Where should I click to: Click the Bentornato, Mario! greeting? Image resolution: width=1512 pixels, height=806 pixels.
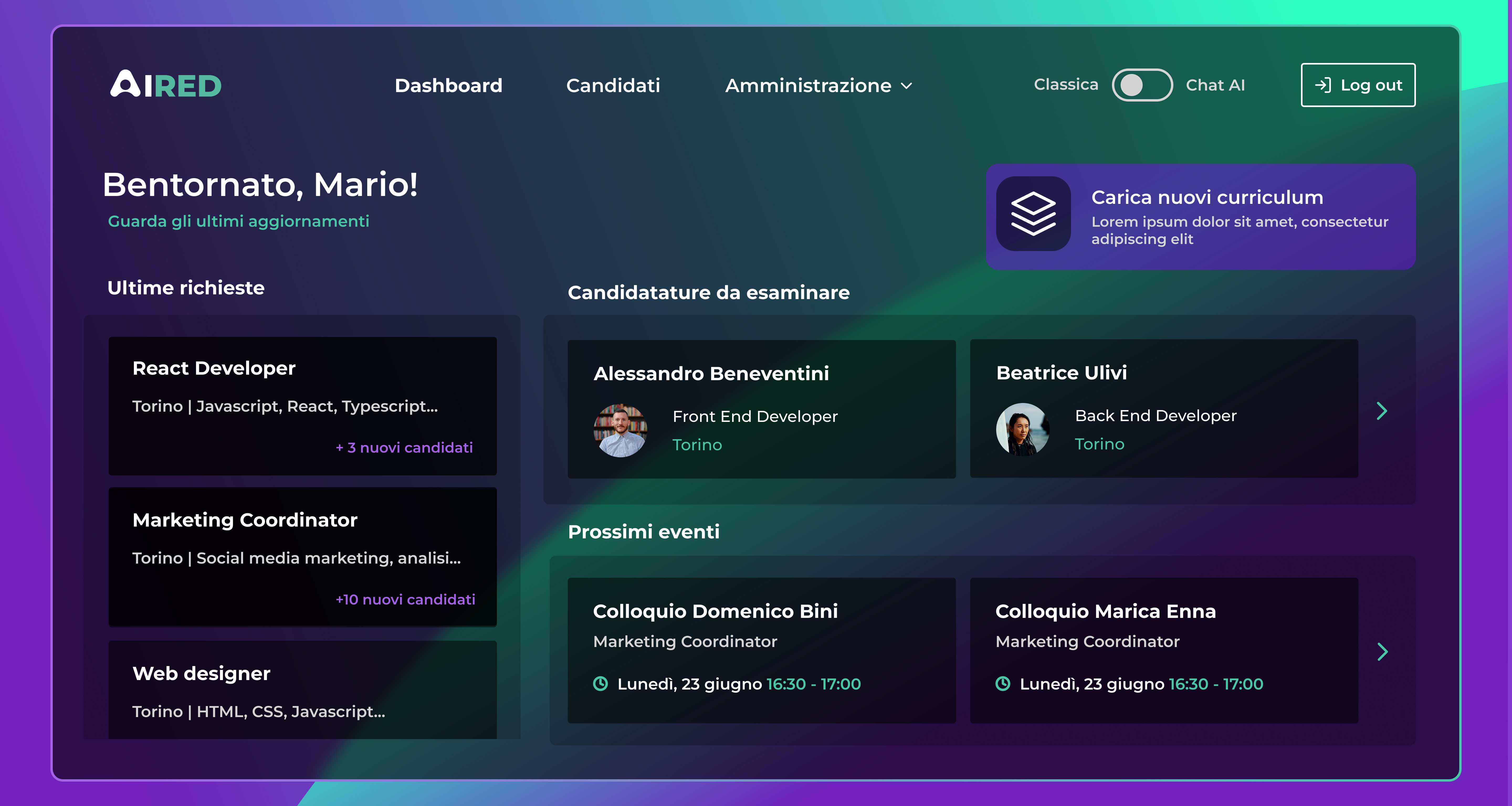pos(261,184)
